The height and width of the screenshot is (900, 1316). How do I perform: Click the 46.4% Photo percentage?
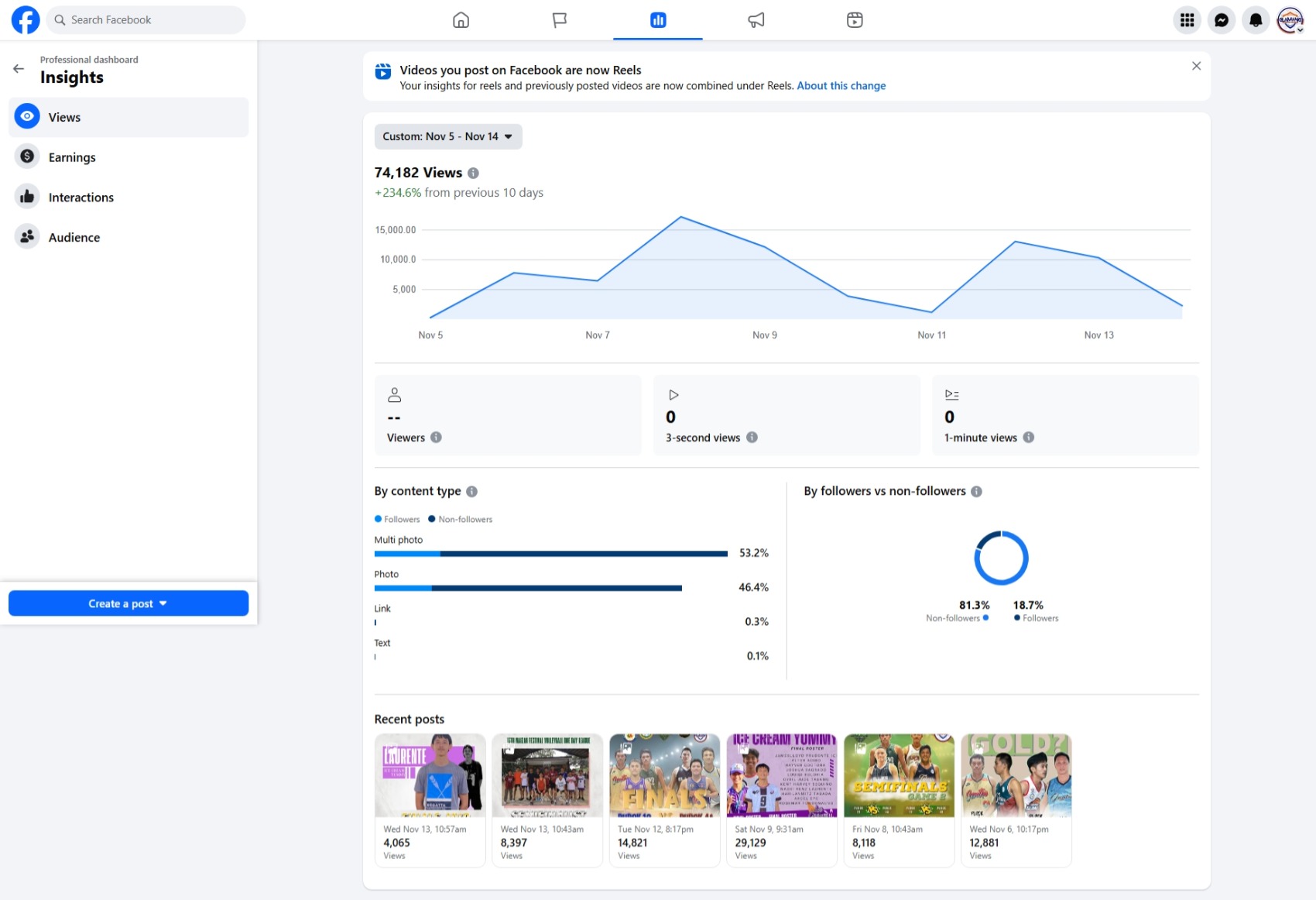click(754, 587)
